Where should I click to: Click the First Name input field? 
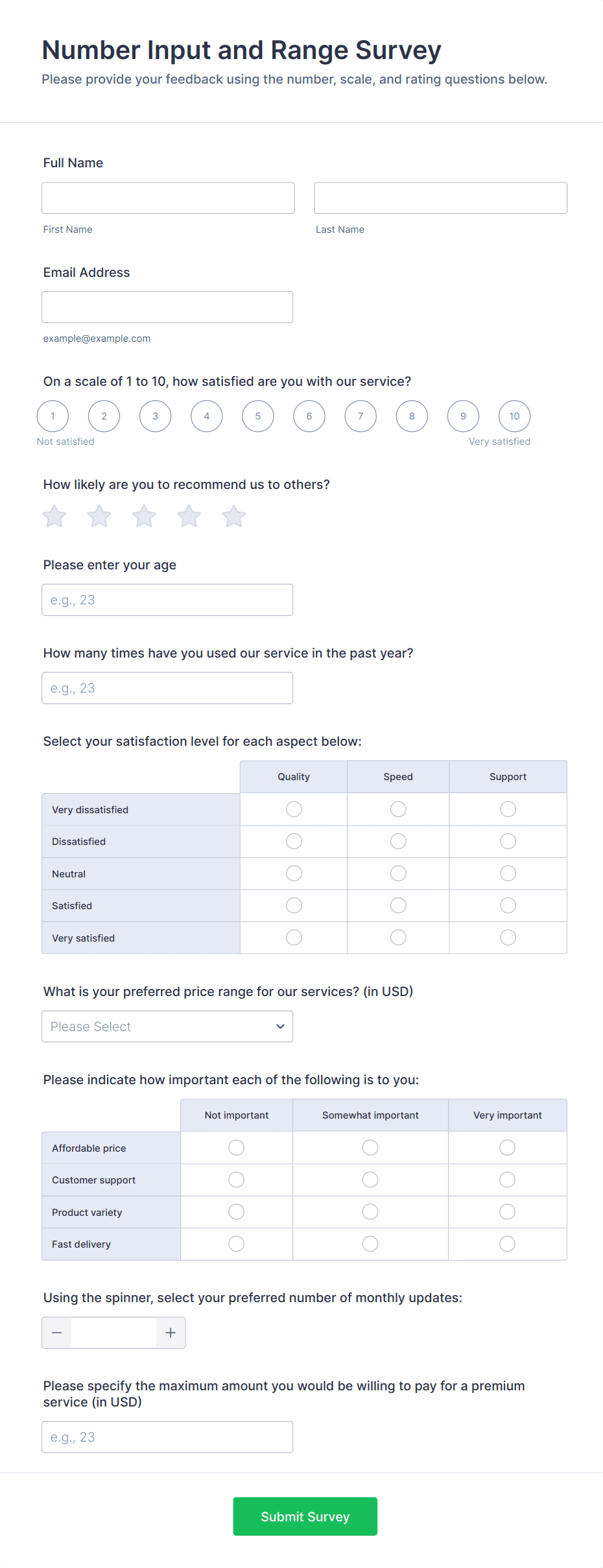point(168,198)
